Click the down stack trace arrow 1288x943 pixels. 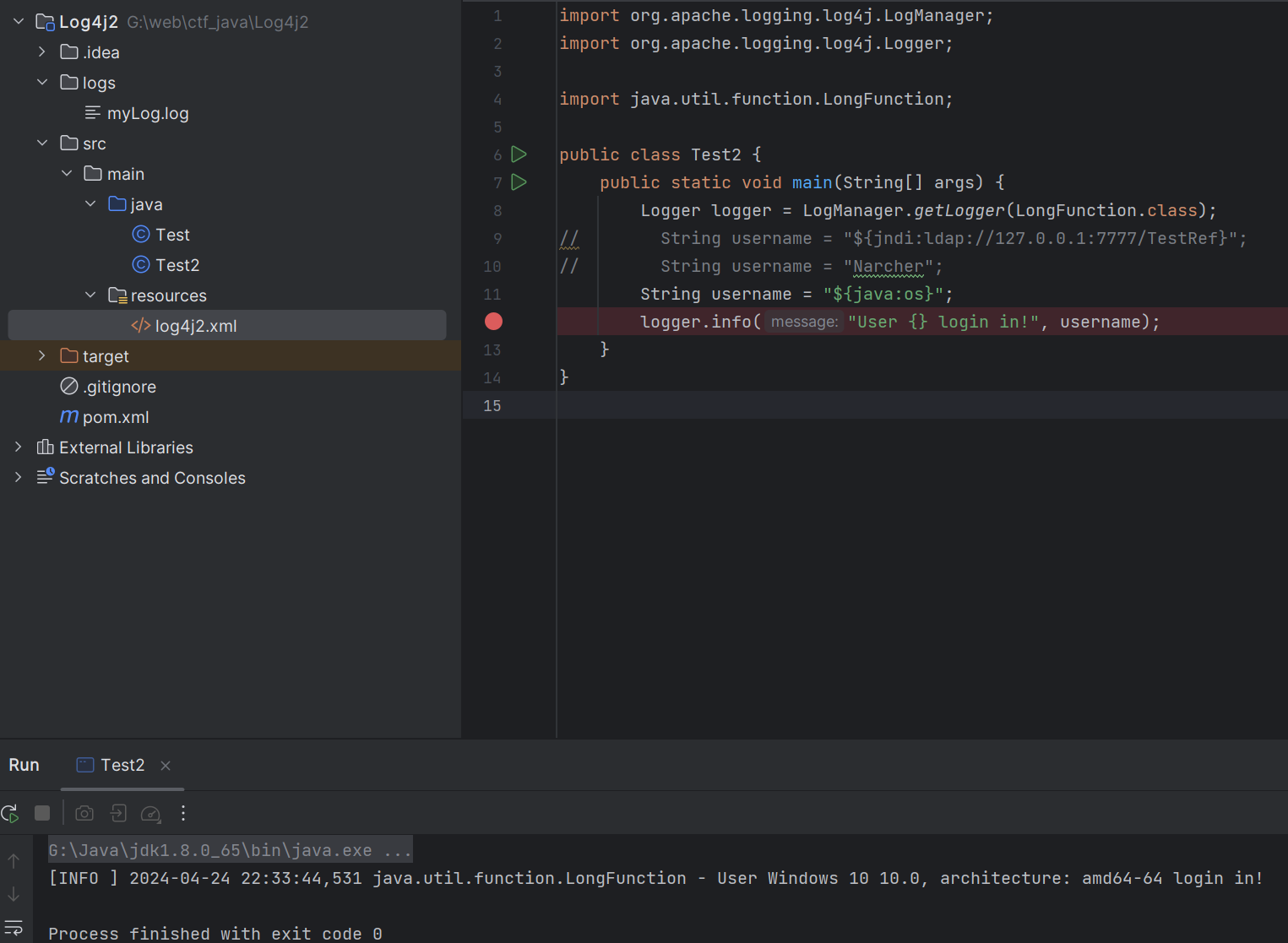[14, 894]
